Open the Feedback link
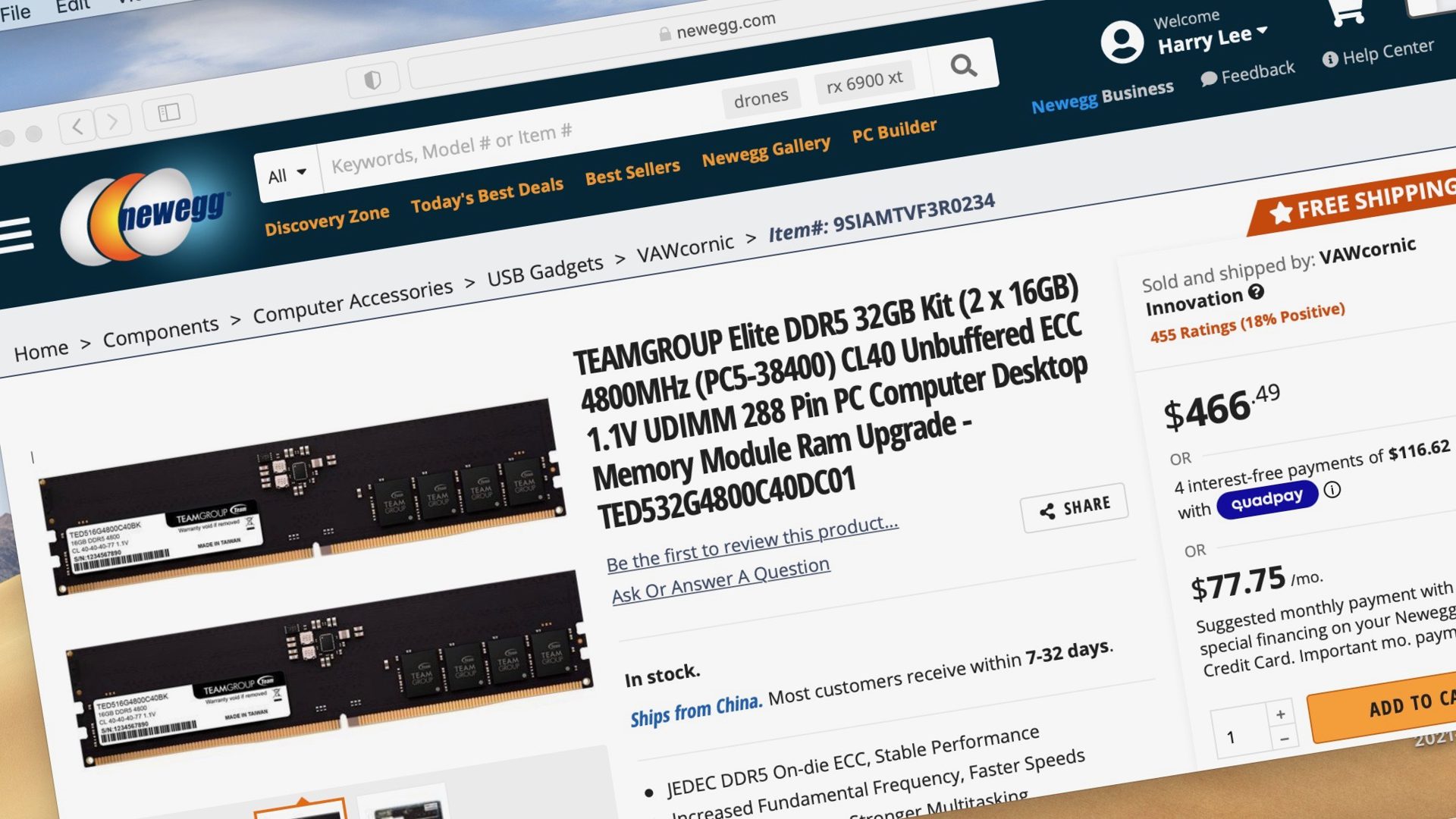 [x=1248, y=74]
